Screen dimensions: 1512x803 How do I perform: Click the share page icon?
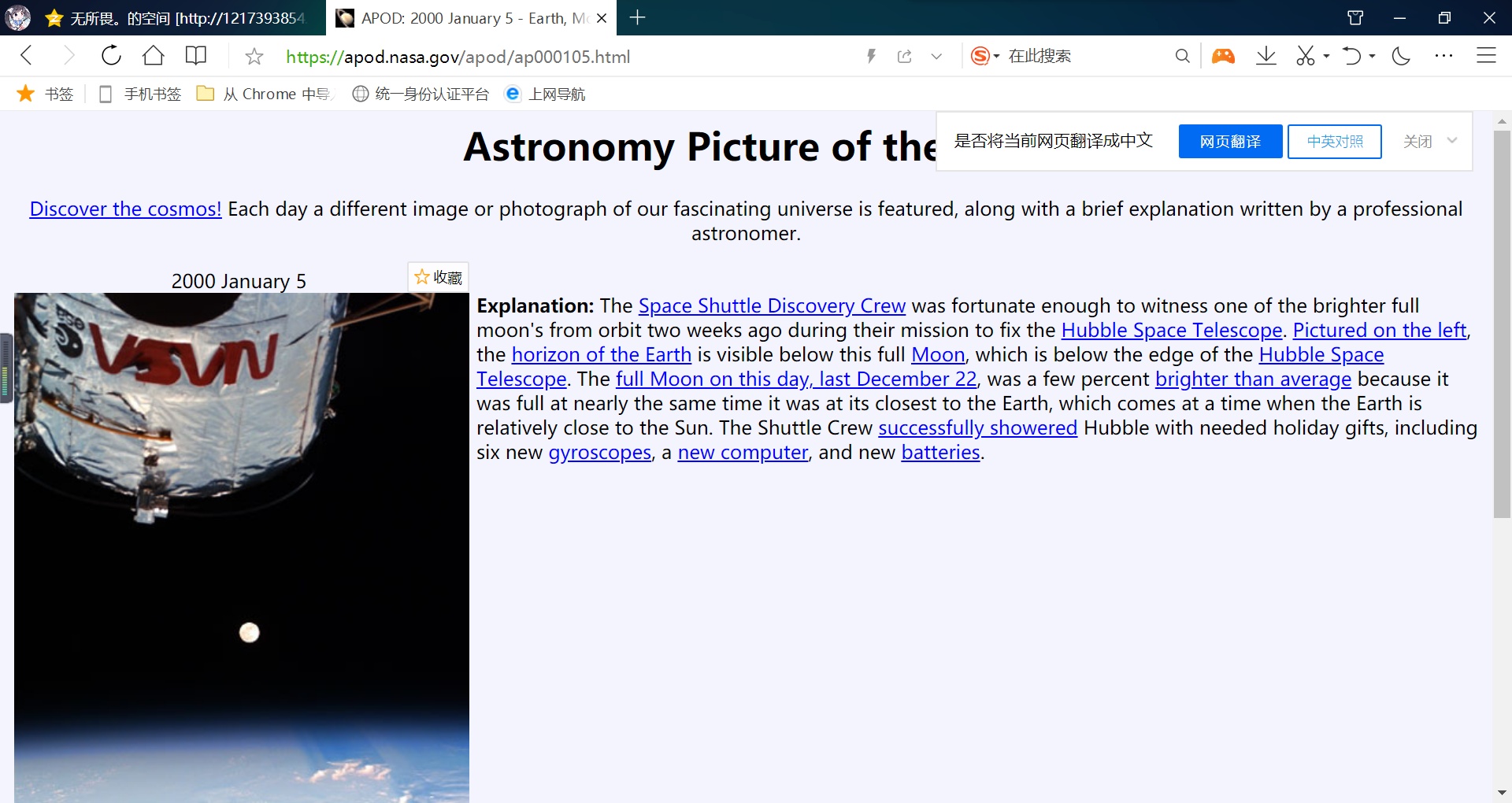905,57
